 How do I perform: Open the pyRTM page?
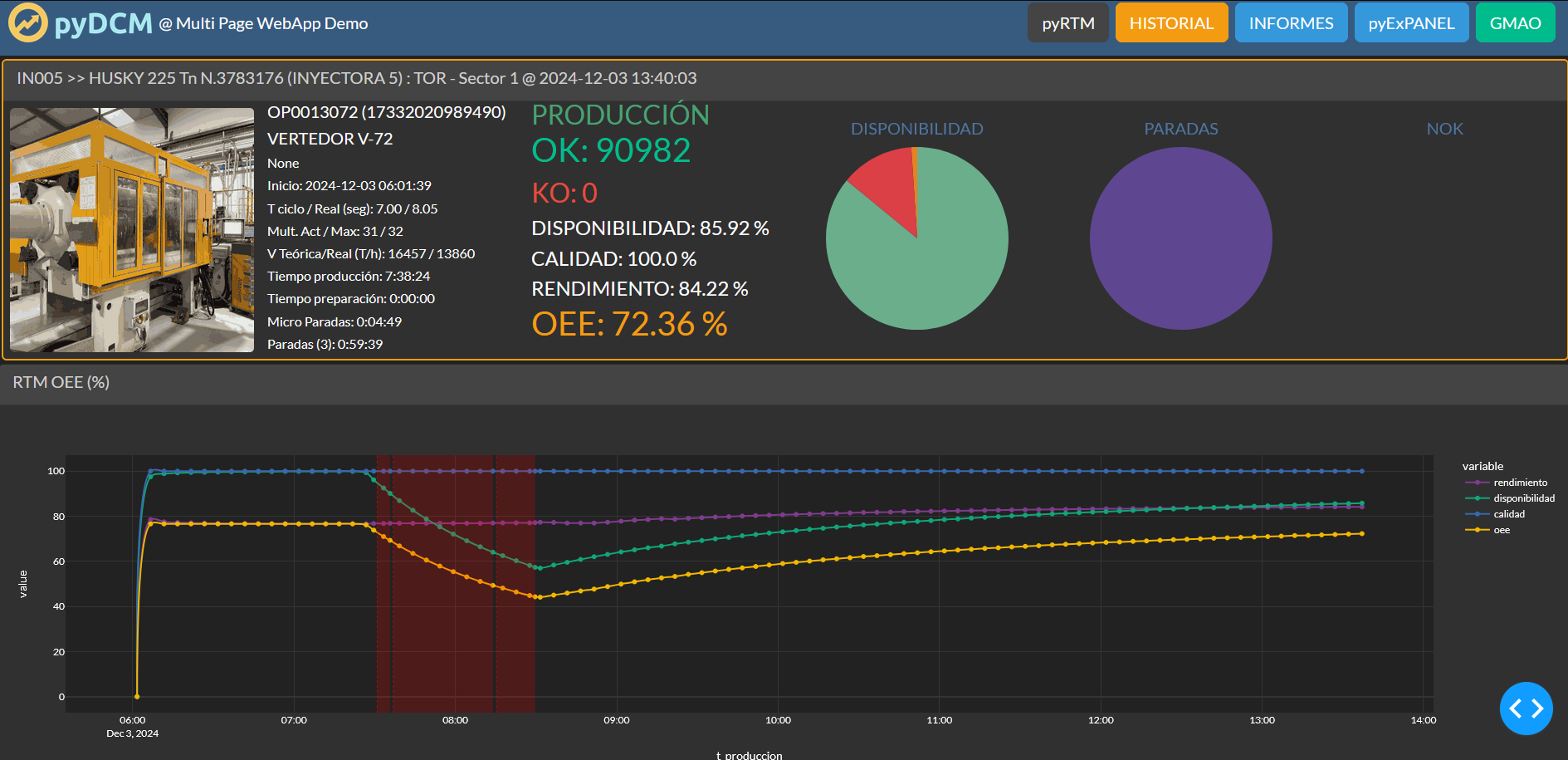pyautogui.click(x=1067, y=22)
